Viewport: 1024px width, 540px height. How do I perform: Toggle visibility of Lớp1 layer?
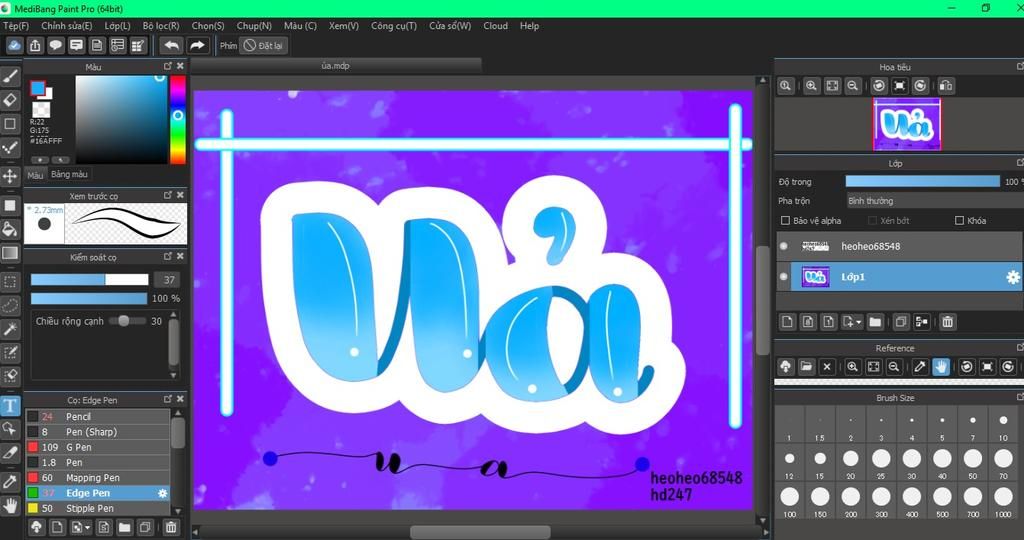pyautogui.click(x=784, y=277)
